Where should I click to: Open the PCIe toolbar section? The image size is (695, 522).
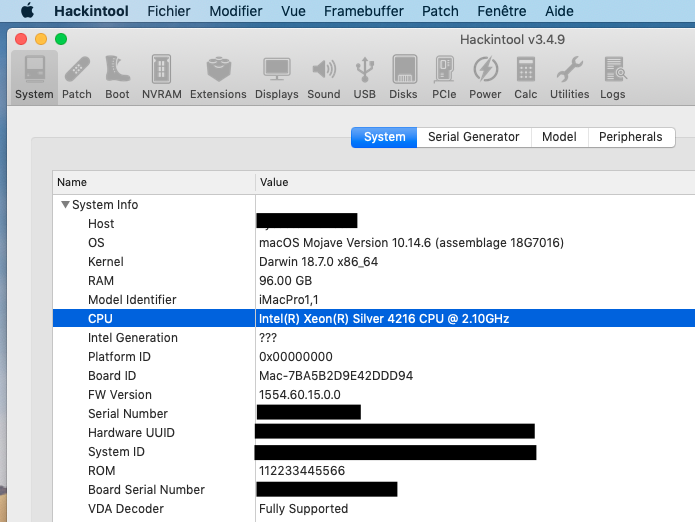(444, 78)
